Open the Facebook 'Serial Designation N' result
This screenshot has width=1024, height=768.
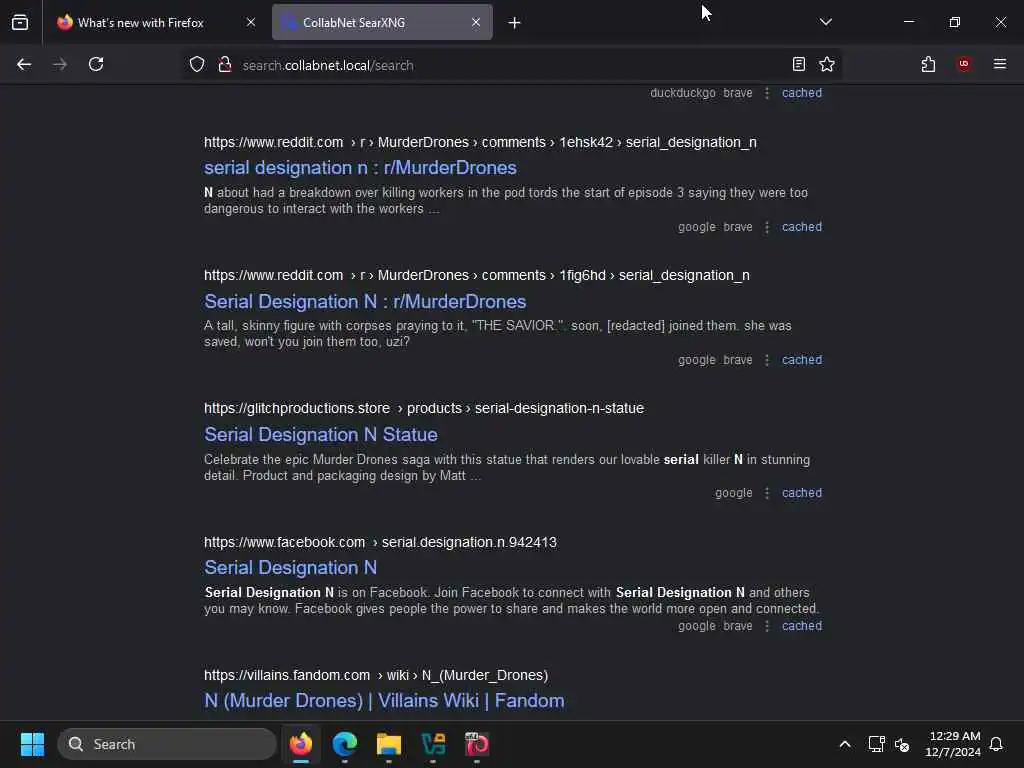pos(291,568)
